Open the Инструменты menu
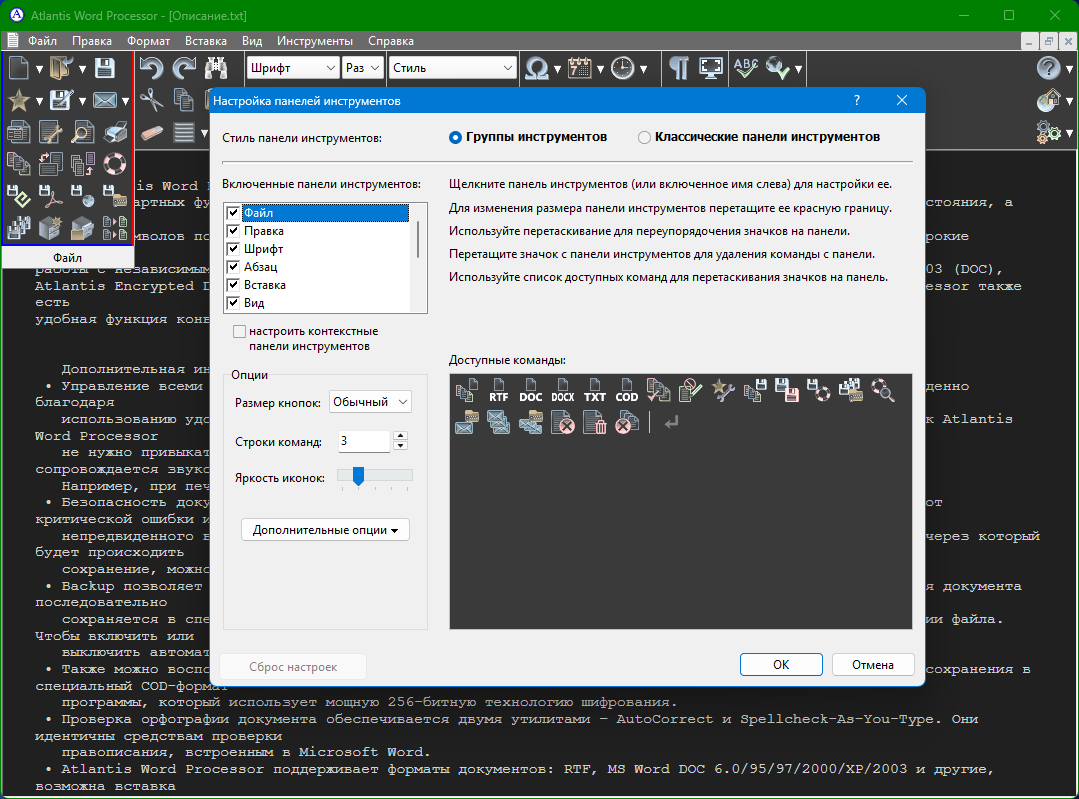Image resolution: width=1079 pixels, height=799 pixels. click(x=315, y=41)
